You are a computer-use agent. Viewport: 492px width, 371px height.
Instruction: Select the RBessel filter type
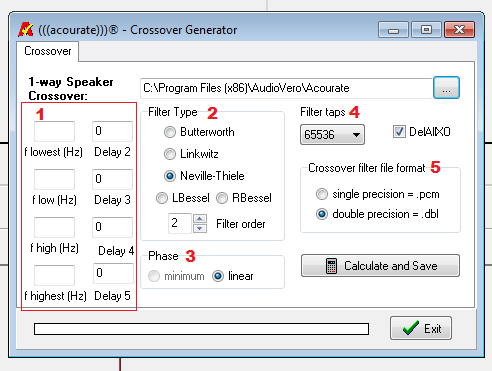222,198
